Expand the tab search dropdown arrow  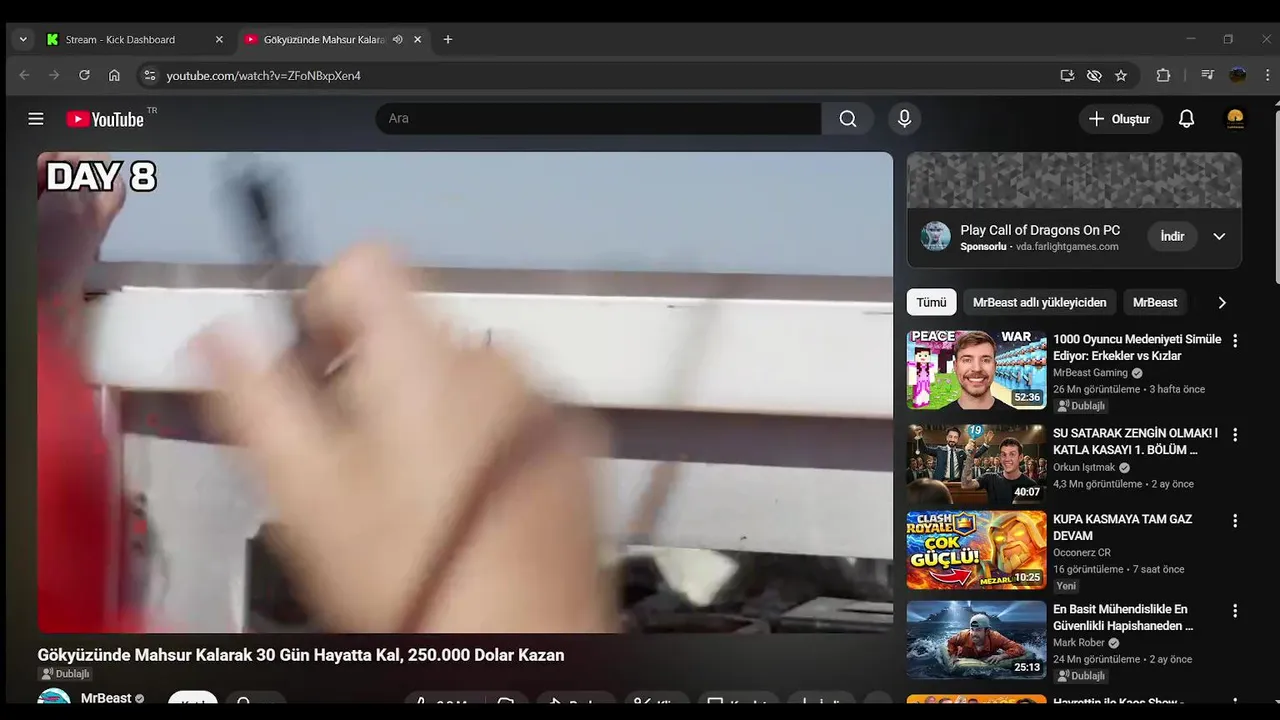click(23, 40)
